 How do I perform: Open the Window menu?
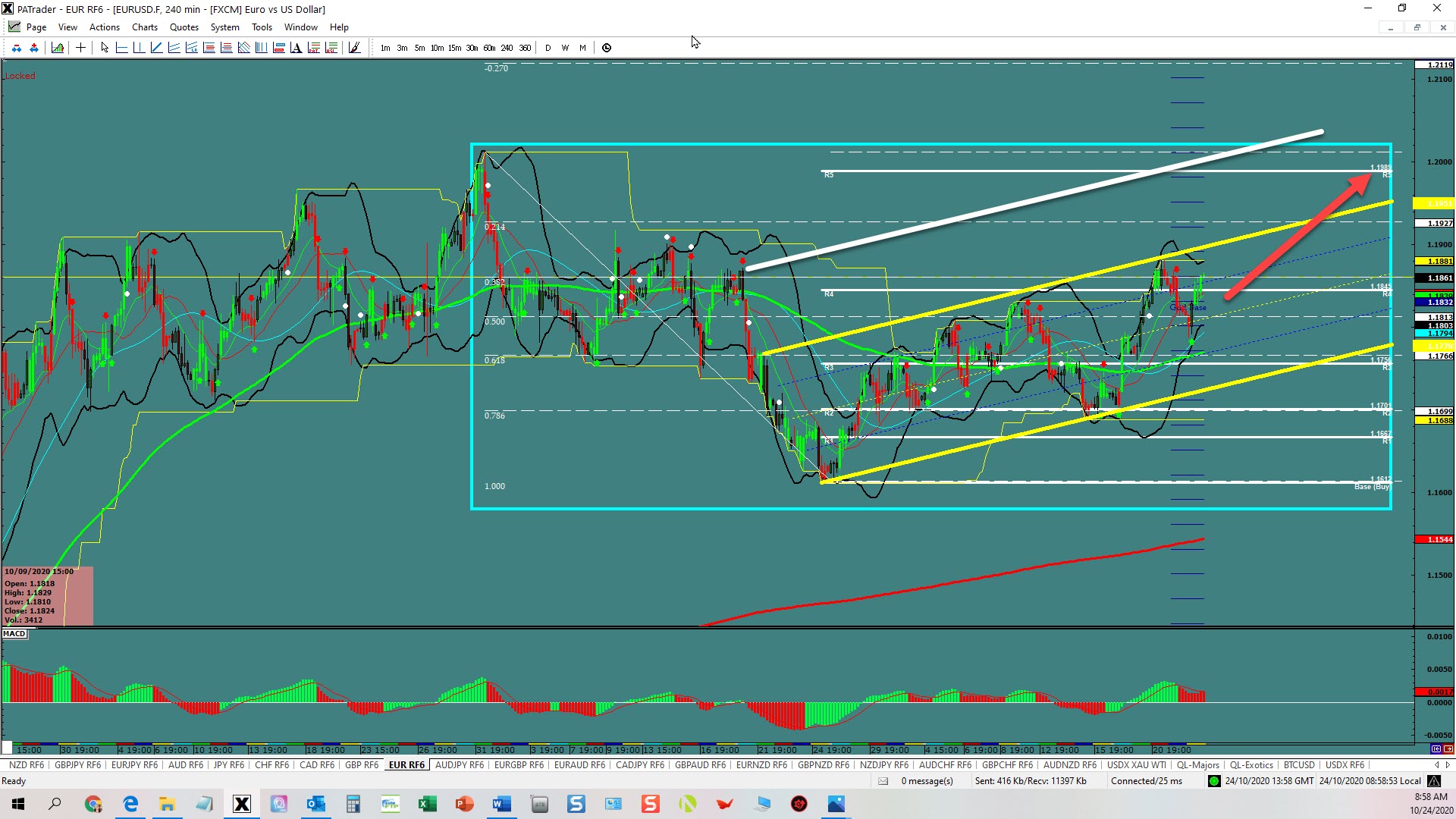click(x=301, y=27)
